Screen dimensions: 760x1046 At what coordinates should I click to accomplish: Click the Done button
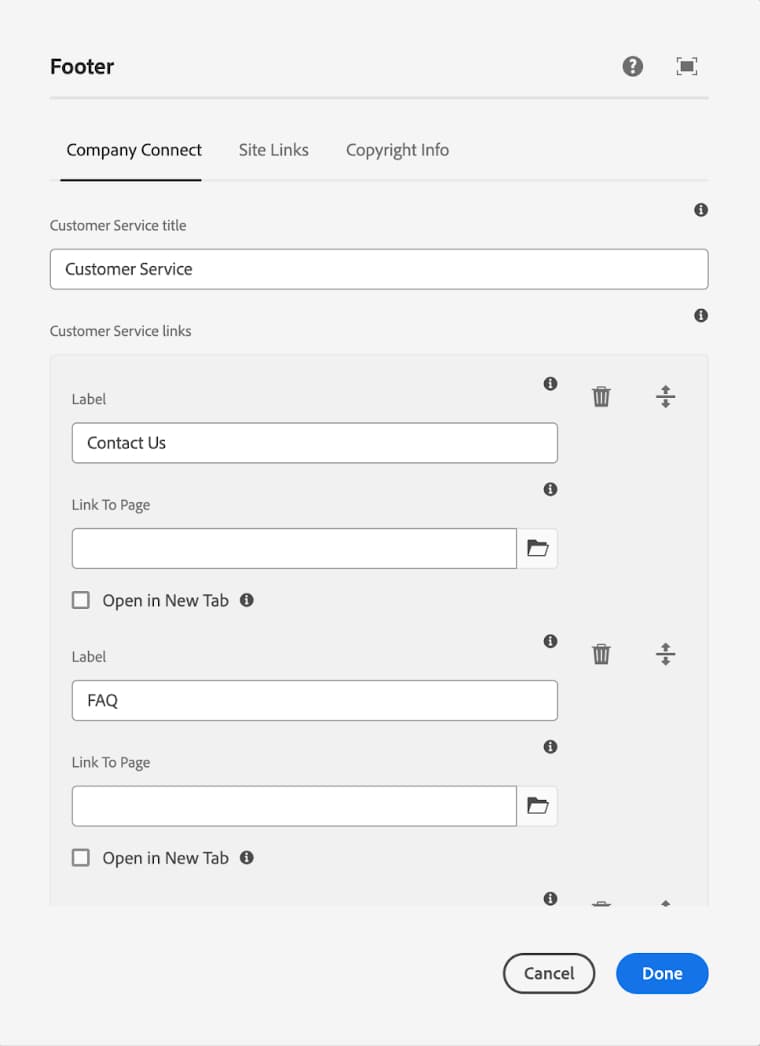click(662, 973)
